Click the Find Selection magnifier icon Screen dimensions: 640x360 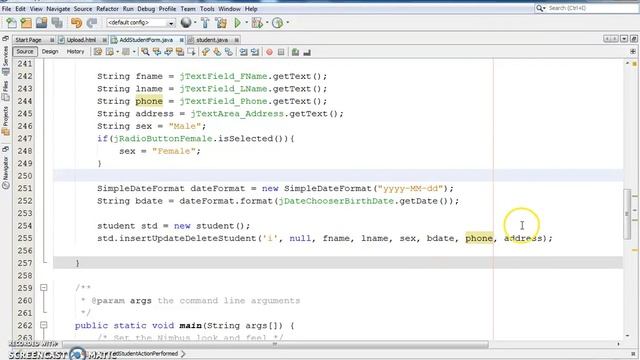(x=145, y=52)
